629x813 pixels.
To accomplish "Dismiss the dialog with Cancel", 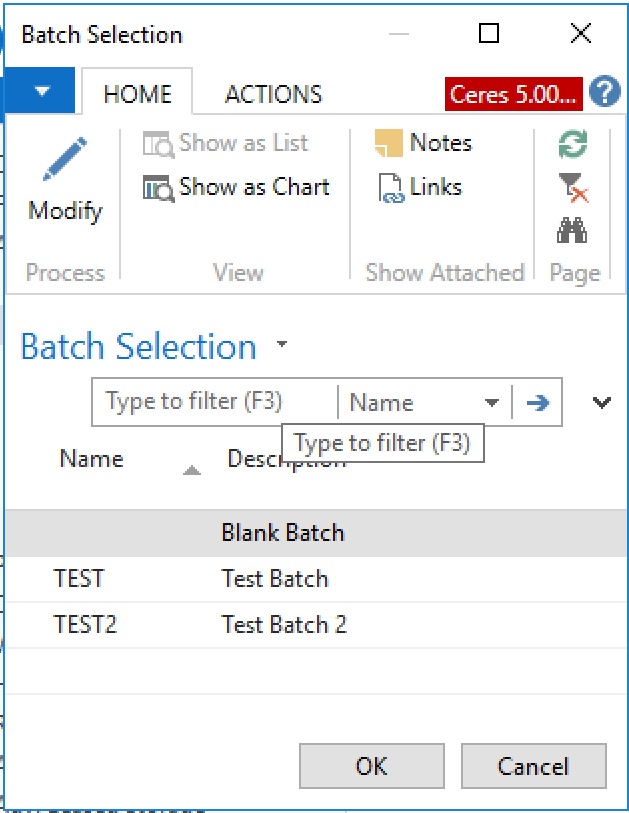I will [533, 766].
